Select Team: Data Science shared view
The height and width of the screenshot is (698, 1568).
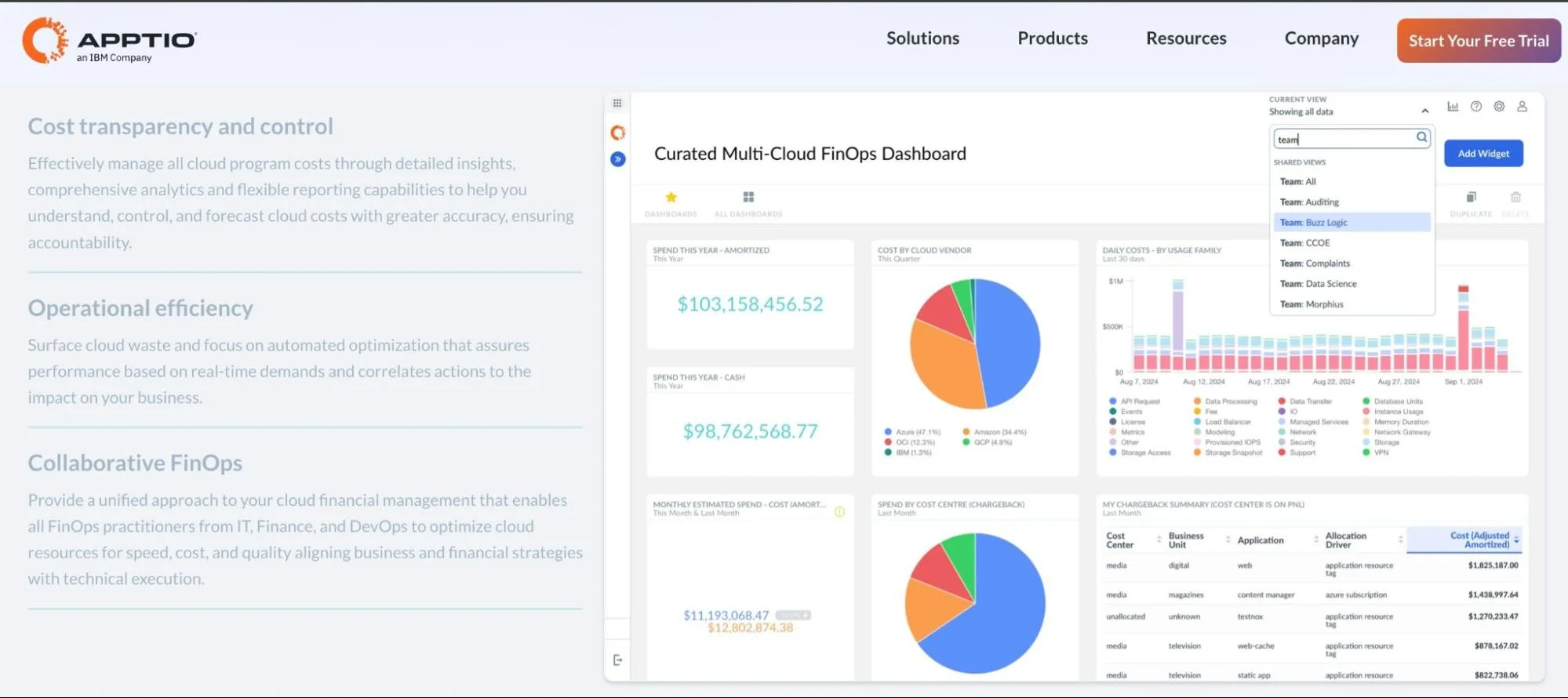[1352, 284]
